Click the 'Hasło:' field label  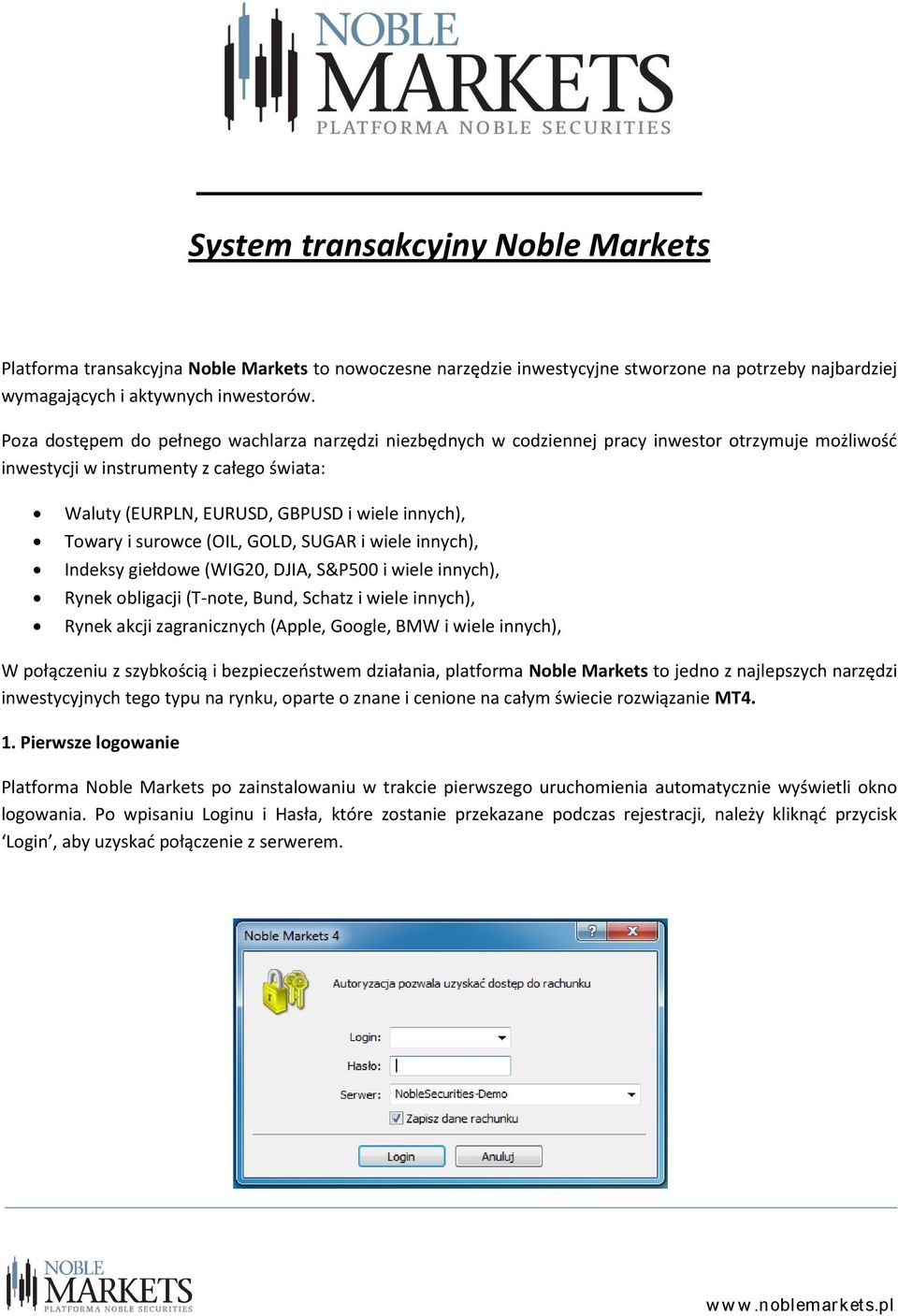pos(364,1065)
